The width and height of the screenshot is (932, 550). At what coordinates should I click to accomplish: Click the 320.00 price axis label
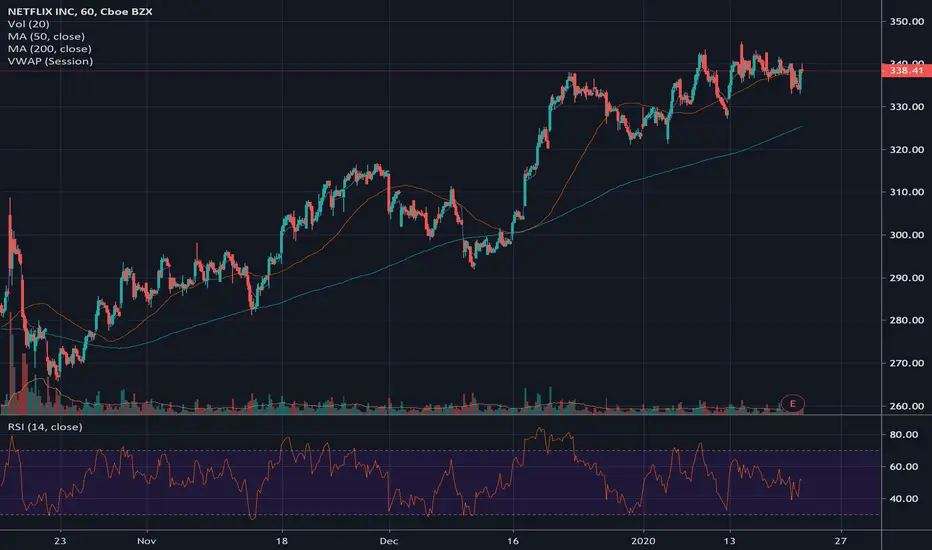(x=906, y=150)
